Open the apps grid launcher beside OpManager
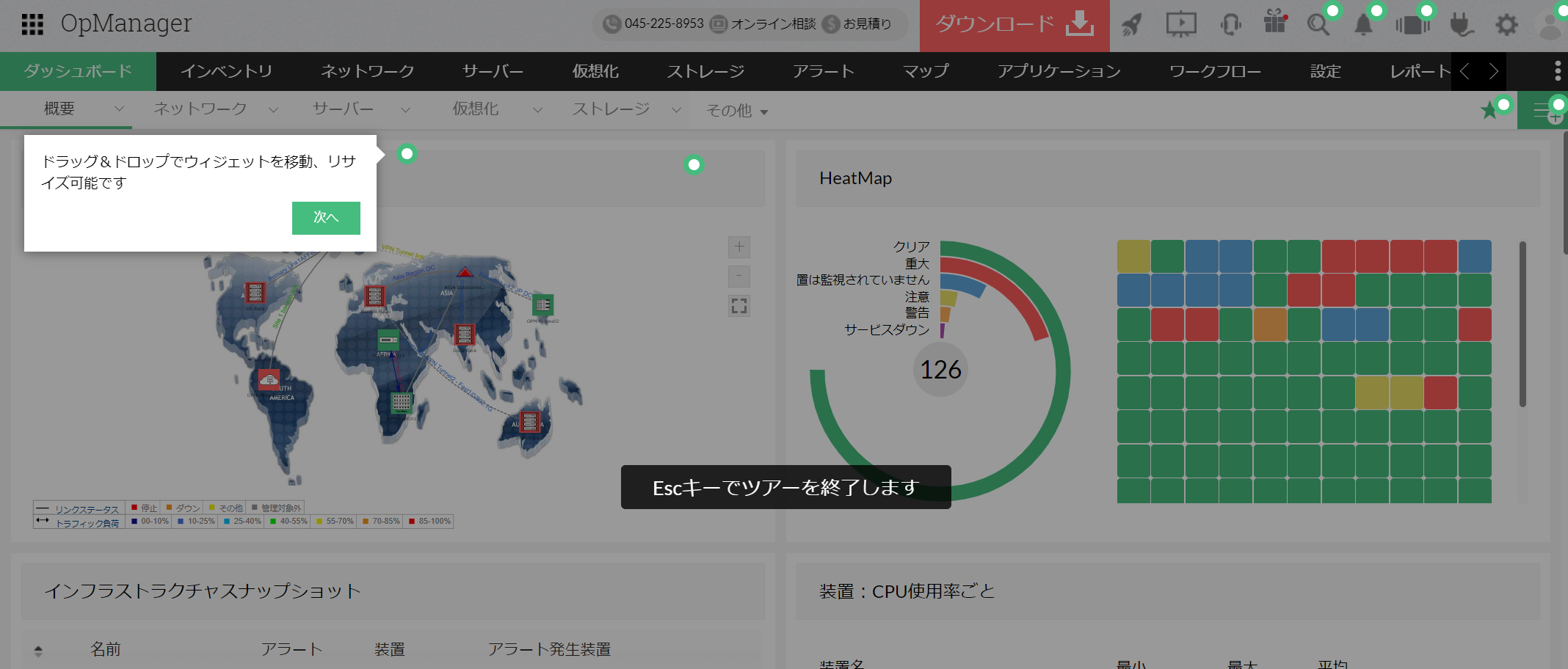 (32, 24)
